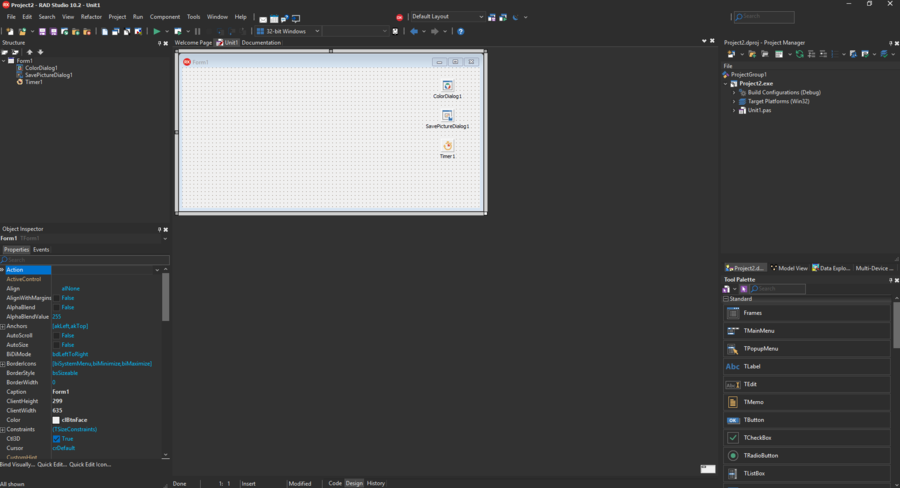The width and height of the screenshot is (900, 488).
Task: Click the Quick Edit Icon... link
Action: click(x=90, y=464)
